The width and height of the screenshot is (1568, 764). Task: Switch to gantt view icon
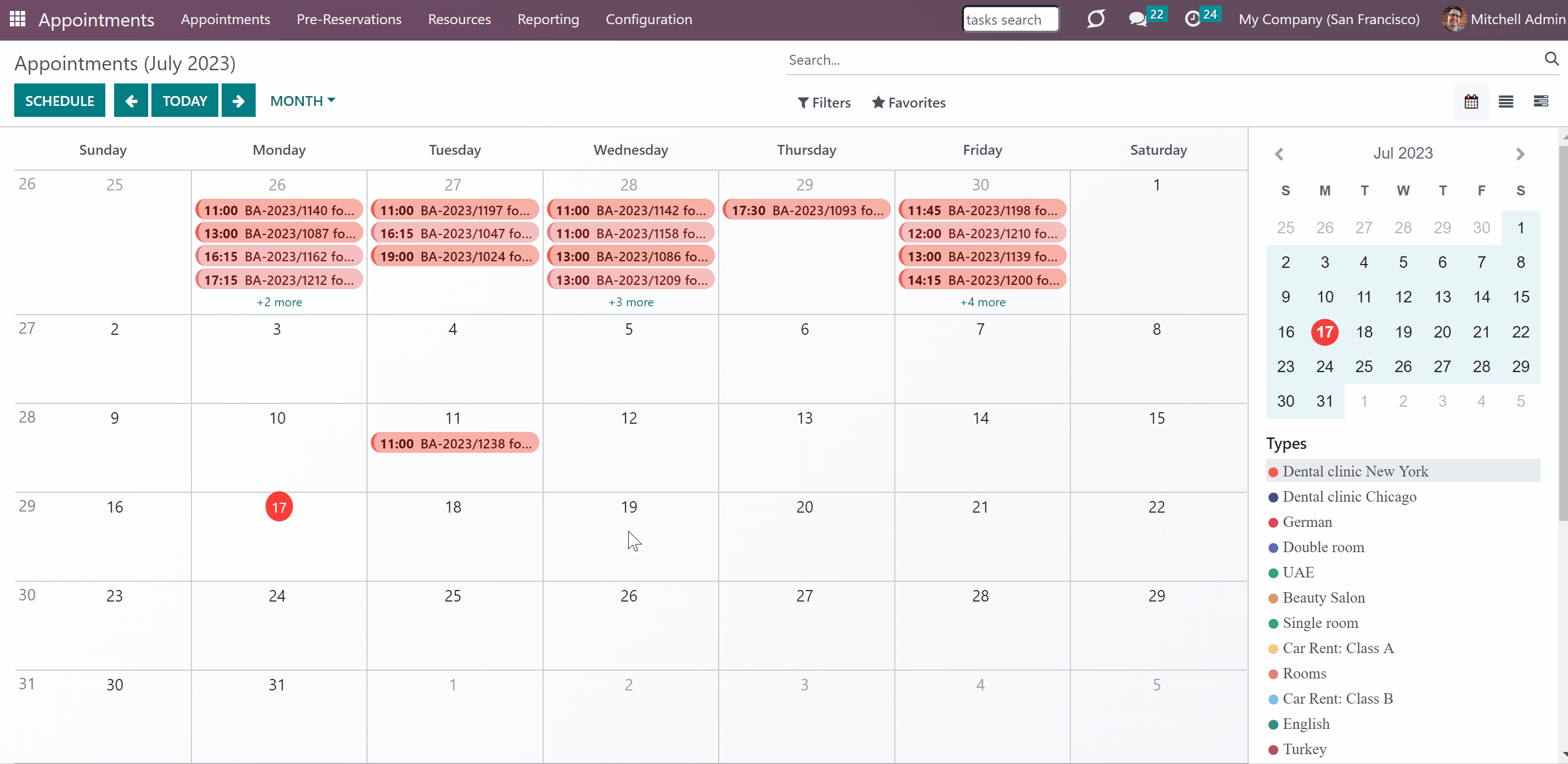coord(1541,101)
